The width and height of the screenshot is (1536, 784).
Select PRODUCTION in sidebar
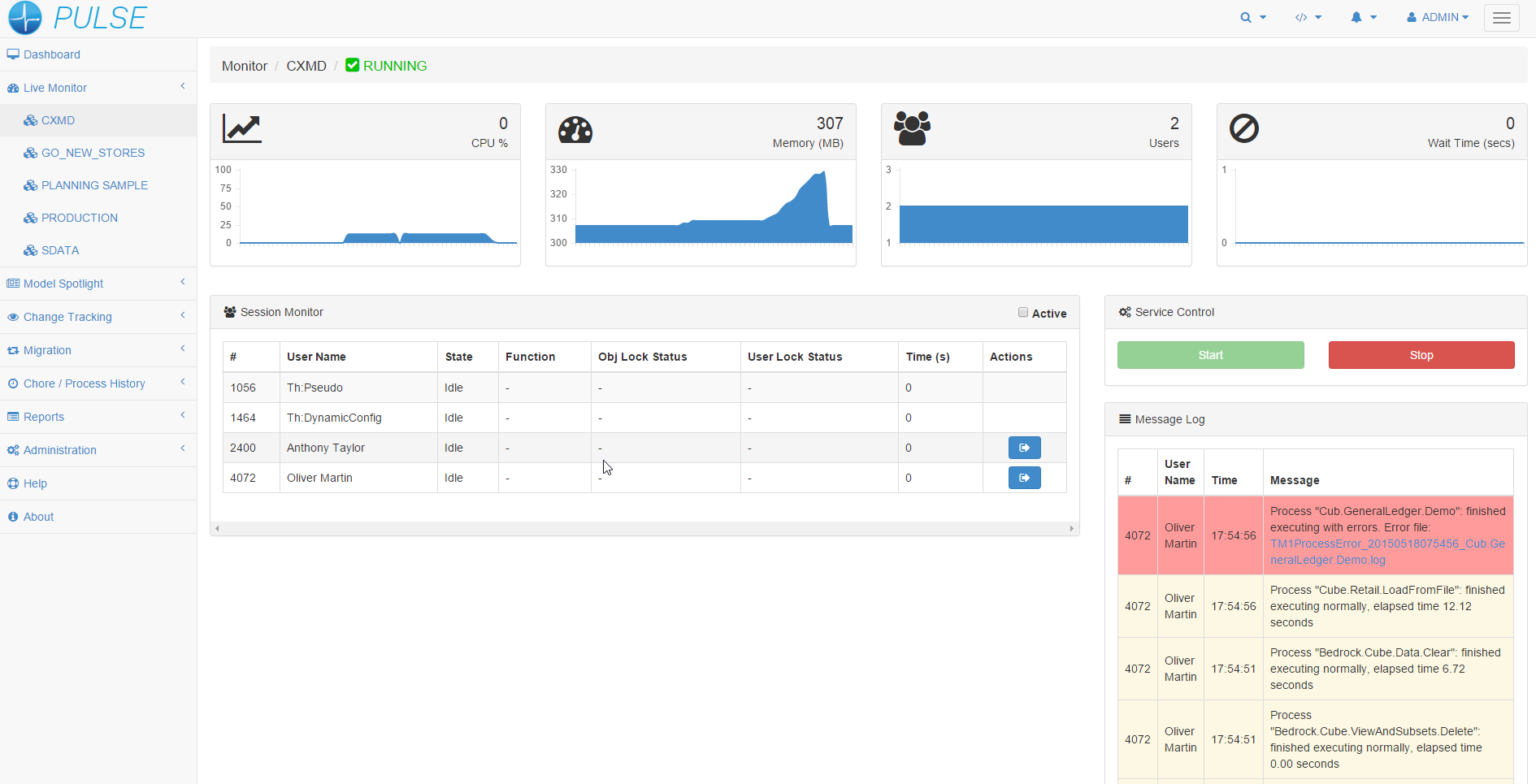(98, 218)
